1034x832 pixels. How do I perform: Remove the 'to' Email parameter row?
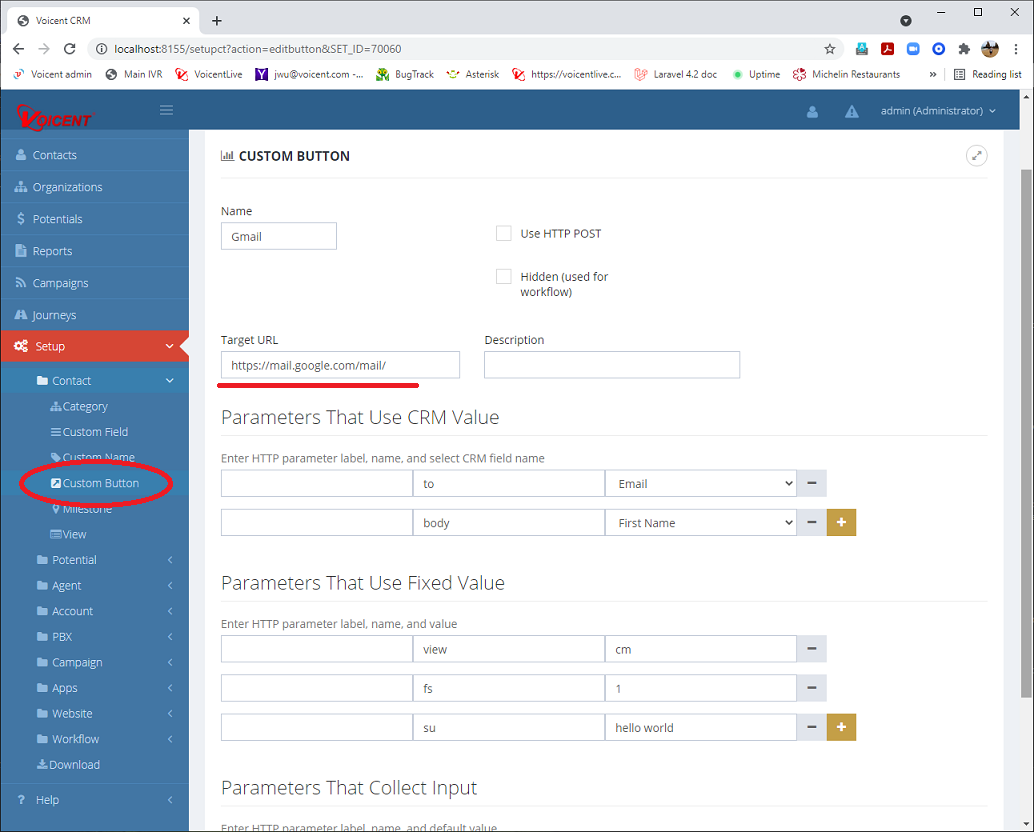tap(811, 484)
